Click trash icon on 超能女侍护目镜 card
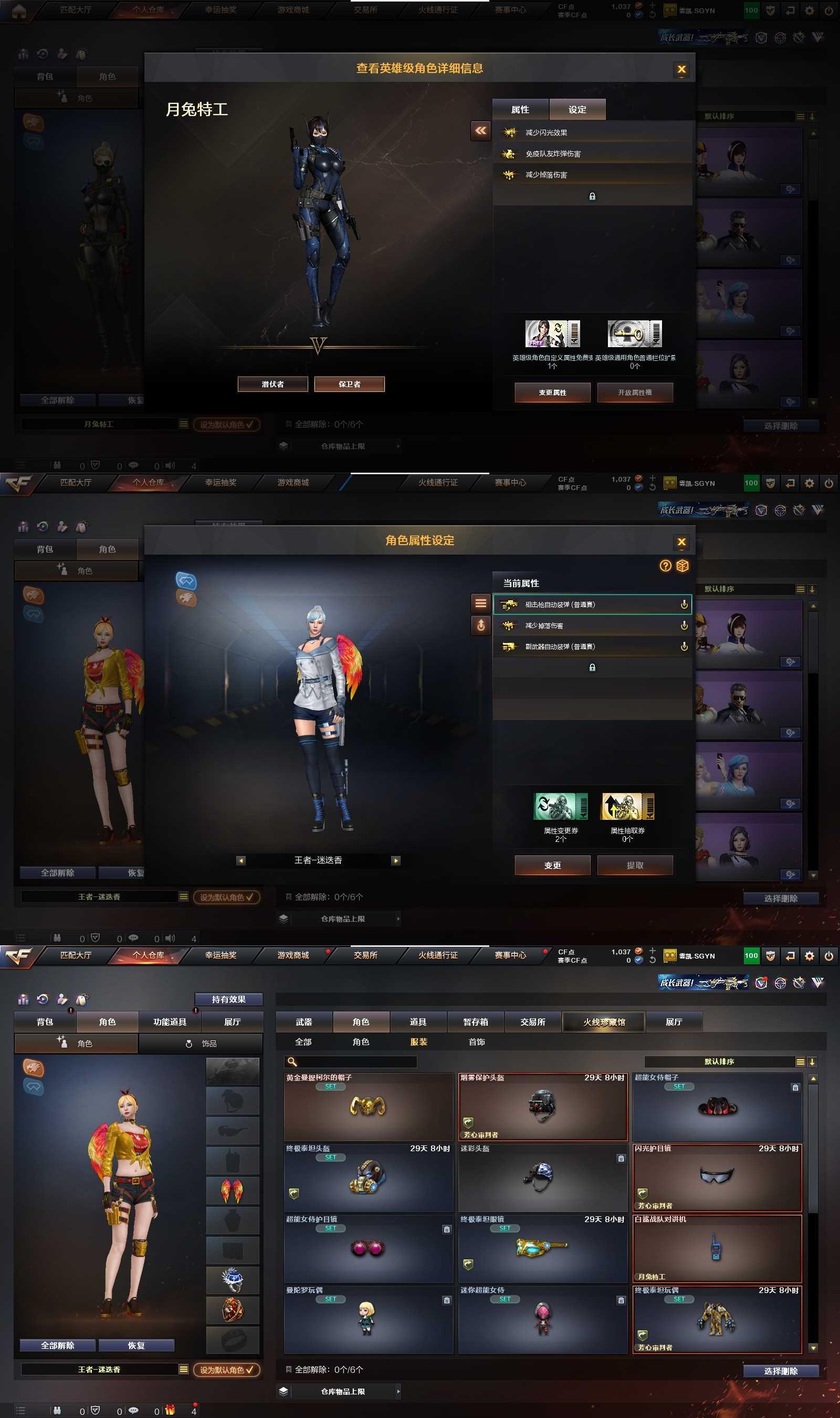This screenshot has width=840, height=1418. coord(447,1229)
